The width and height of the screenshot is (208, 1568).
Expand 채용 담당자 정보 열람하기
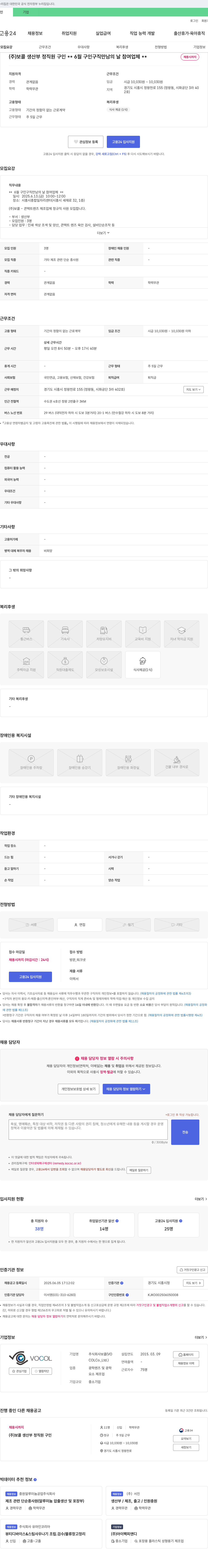(x=127, y=1089)
